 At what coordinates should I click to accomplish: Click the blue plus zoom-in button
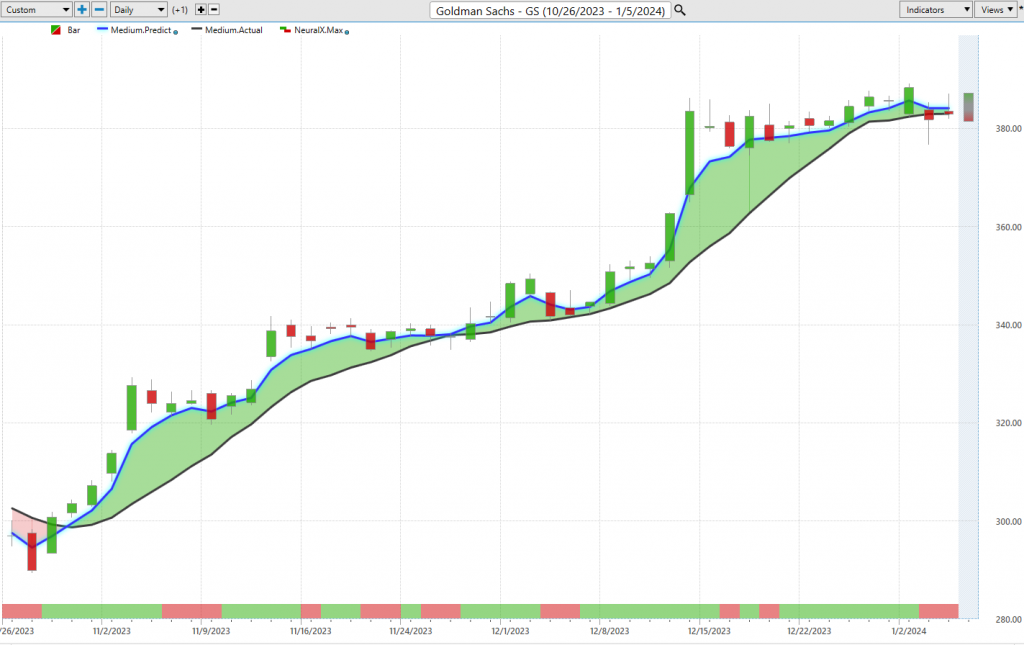82,10
